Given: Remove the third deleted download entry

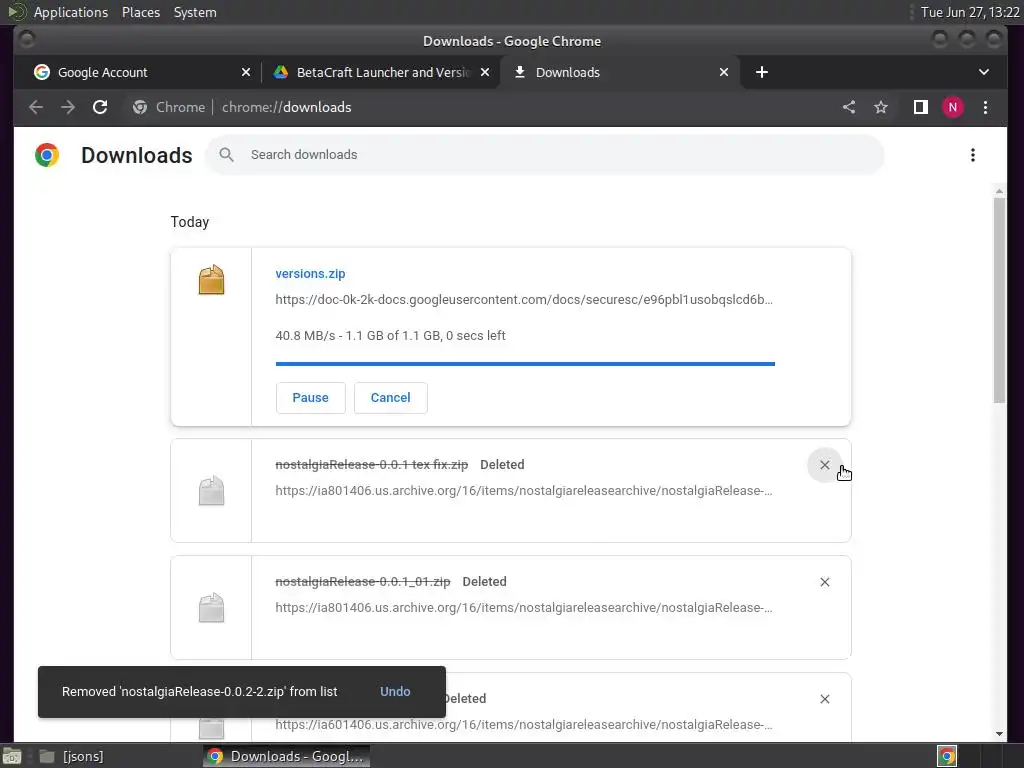Looking at the screenshot, I should pyautogui.click(x=825, y=699).
